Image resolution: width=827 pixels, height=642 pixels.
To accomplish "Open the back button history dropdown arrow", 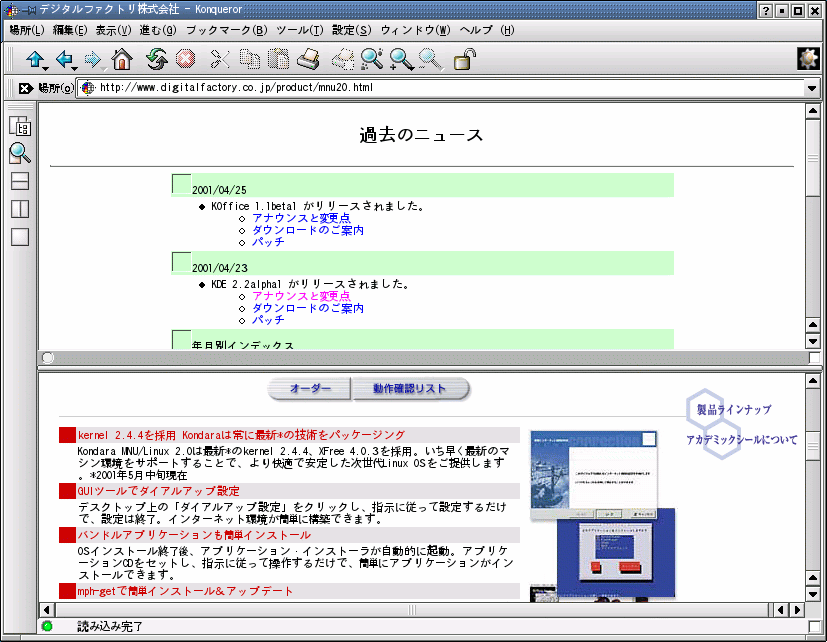I will pyautogui.click(x=75, y=69).
